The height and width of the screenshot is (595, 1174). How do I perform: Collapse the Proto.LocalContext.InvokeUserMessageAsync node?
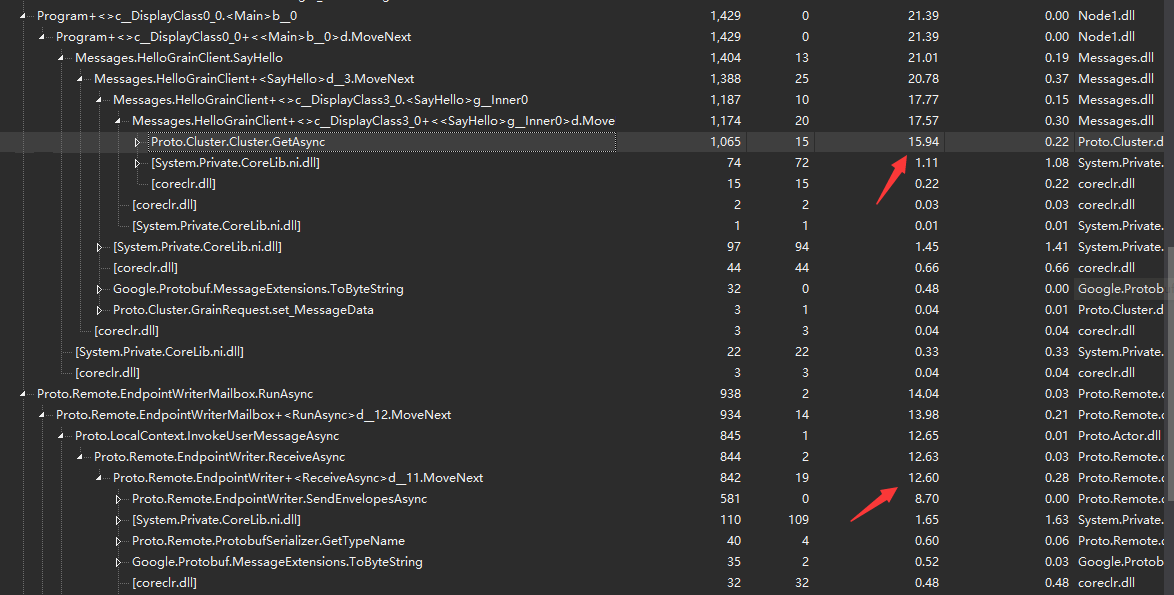point(61,435)
